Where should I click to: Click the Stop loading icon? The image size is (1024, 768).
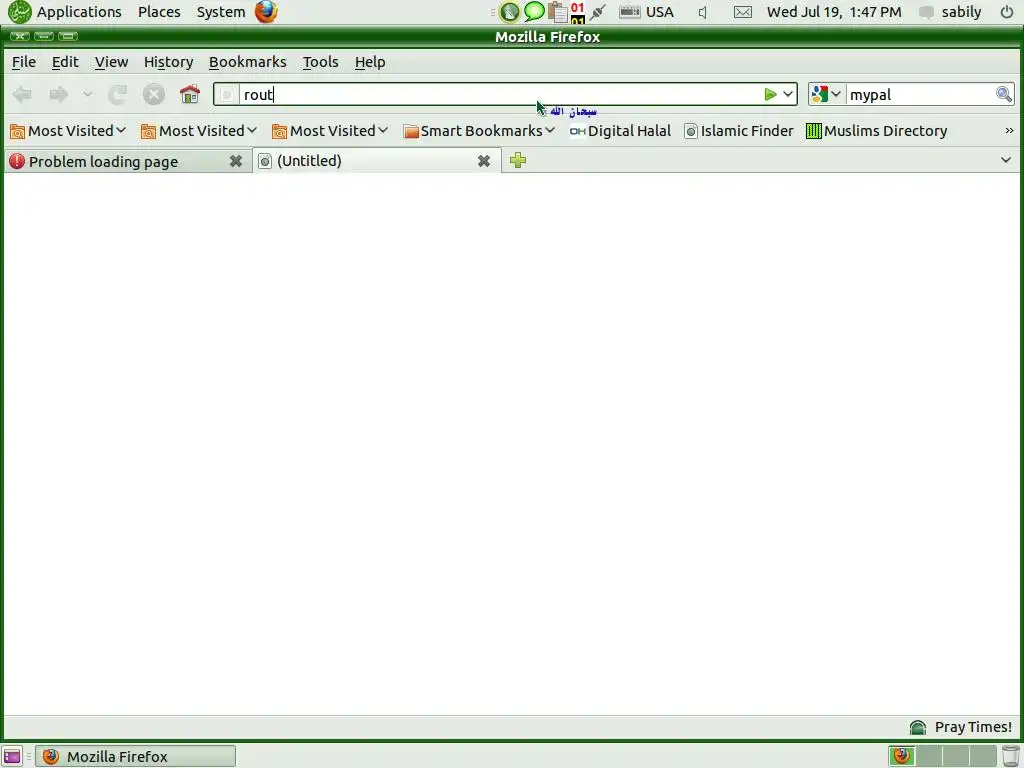[x=153, y=95]
